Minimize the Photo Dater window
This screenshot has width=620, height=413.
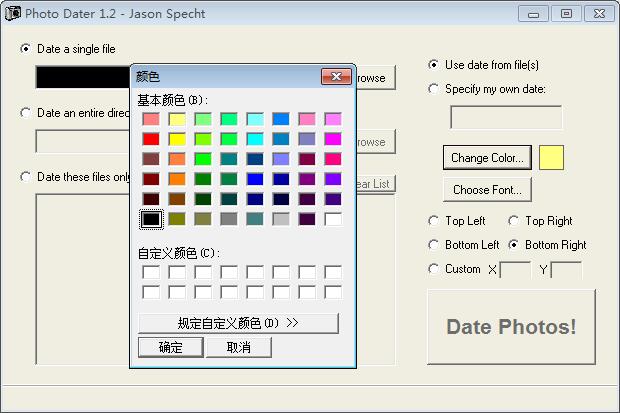tap(533, 14)
